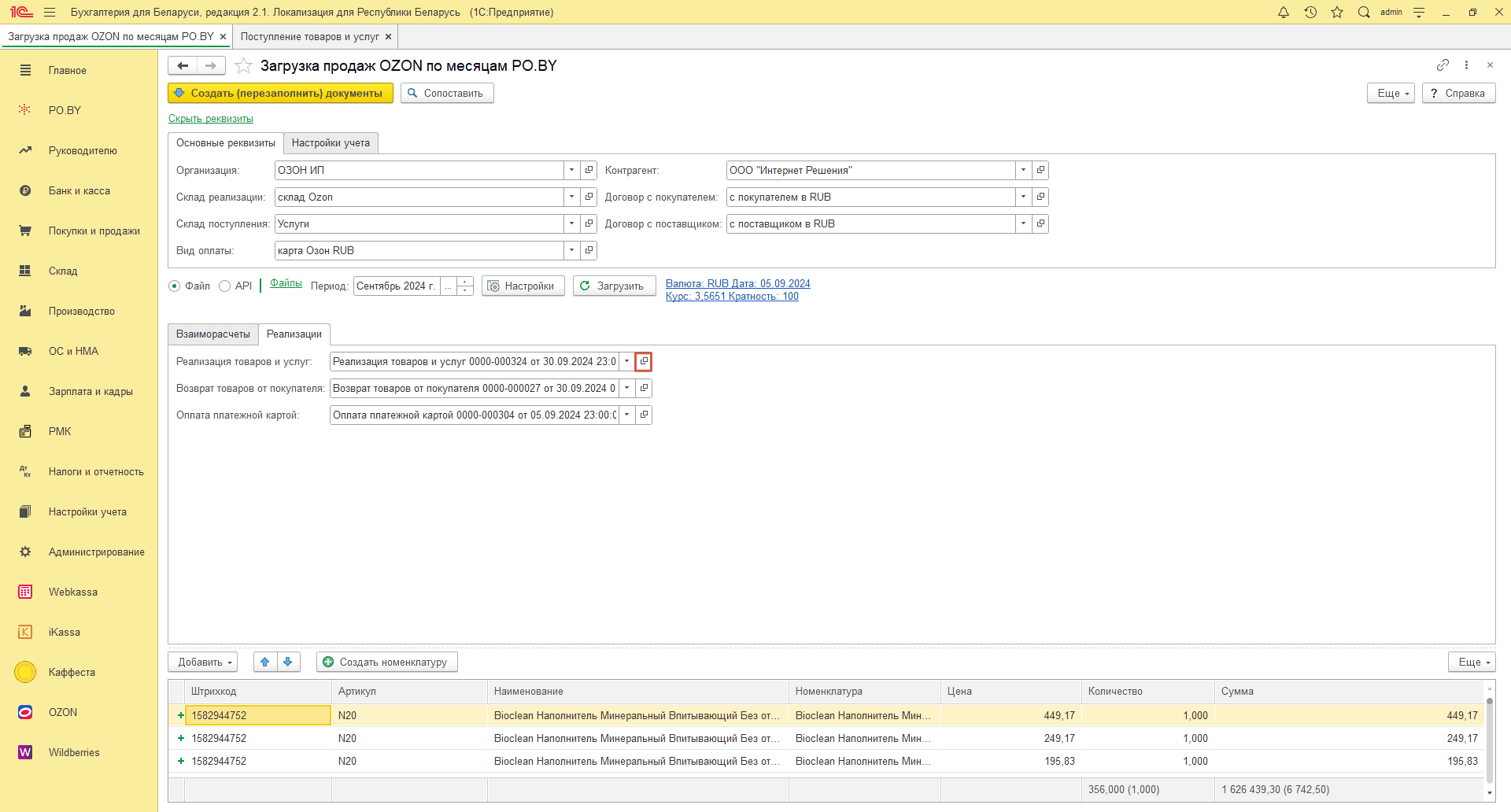This screenshot has width=1511, height=812.
Task: Open global search magnifier icon
Action: [x=1364, y=12]
